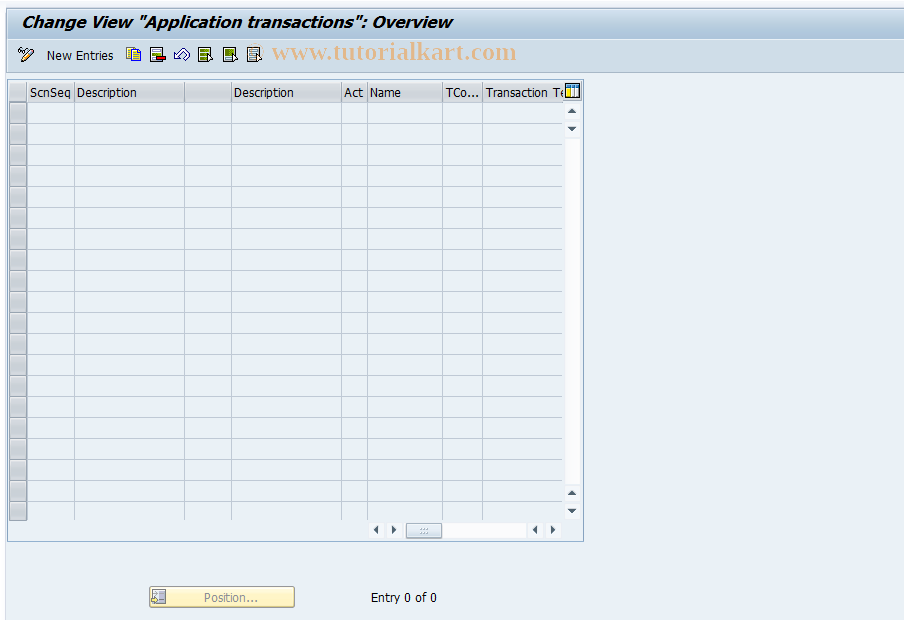Click the New Entries button

point(80,55)
